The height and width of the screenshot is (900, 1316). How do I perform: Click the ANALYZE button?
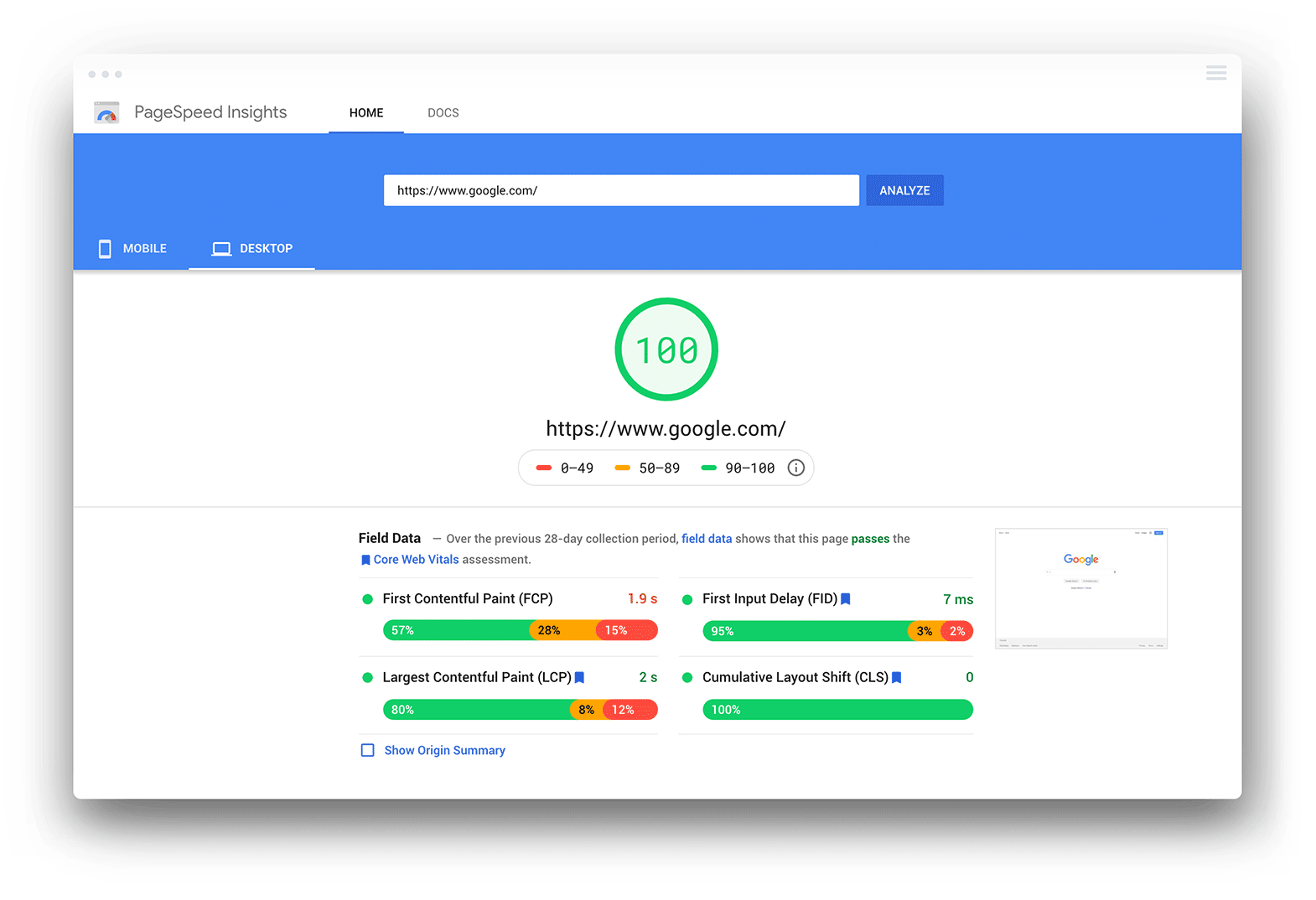[904, 190]
